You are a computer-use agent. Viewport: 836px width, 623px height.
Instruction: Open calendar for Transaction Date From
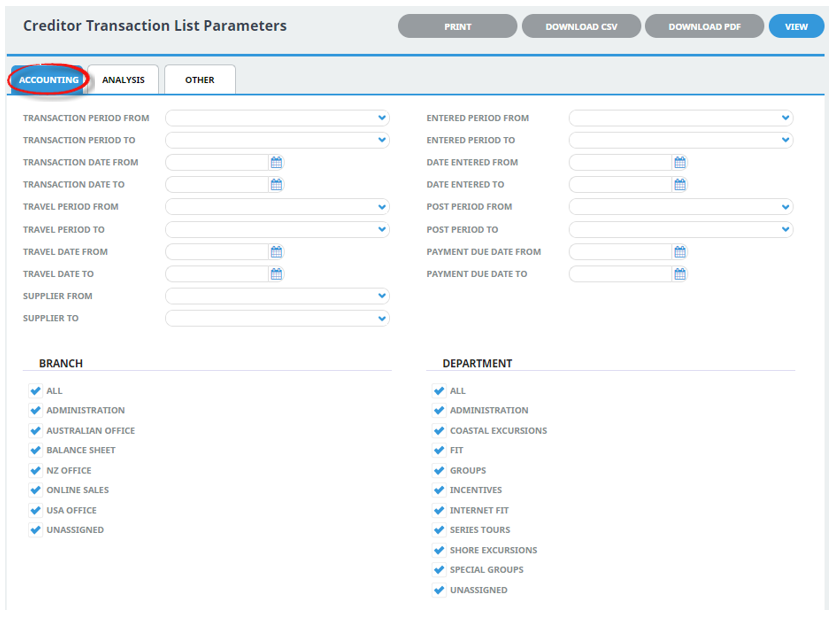pyautogui.click(x=276, y=162)
